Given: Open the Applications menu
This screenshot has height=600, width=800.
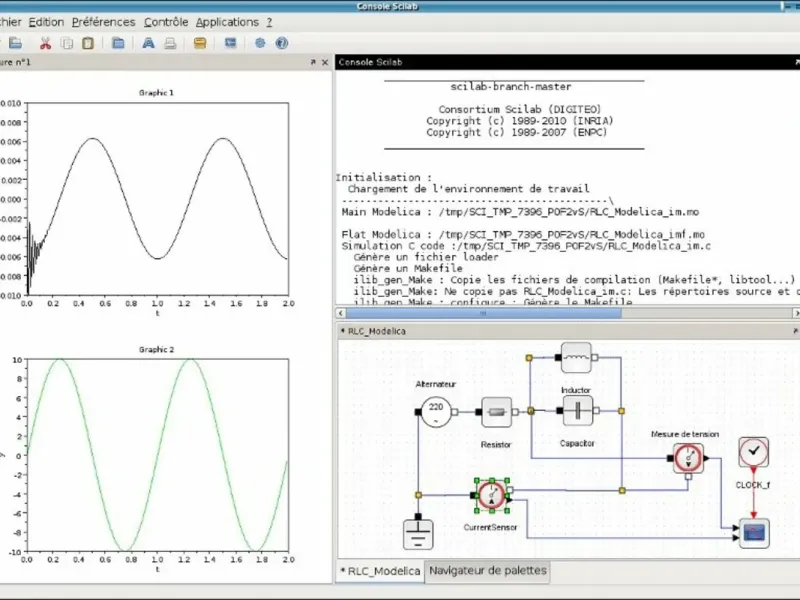Looking at the screenshot, I should (227, 22).
